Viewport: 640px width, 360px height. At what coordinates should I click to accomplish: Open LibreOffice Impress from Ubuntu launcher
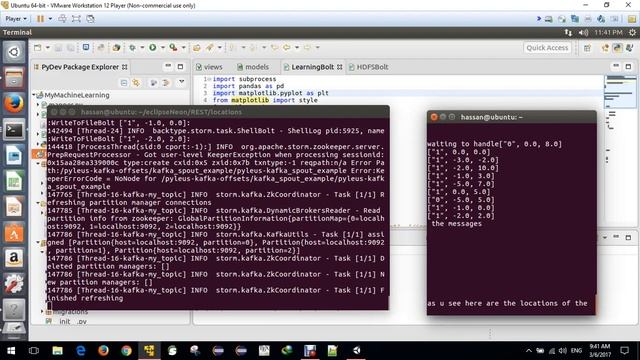[x=14, y=207]
